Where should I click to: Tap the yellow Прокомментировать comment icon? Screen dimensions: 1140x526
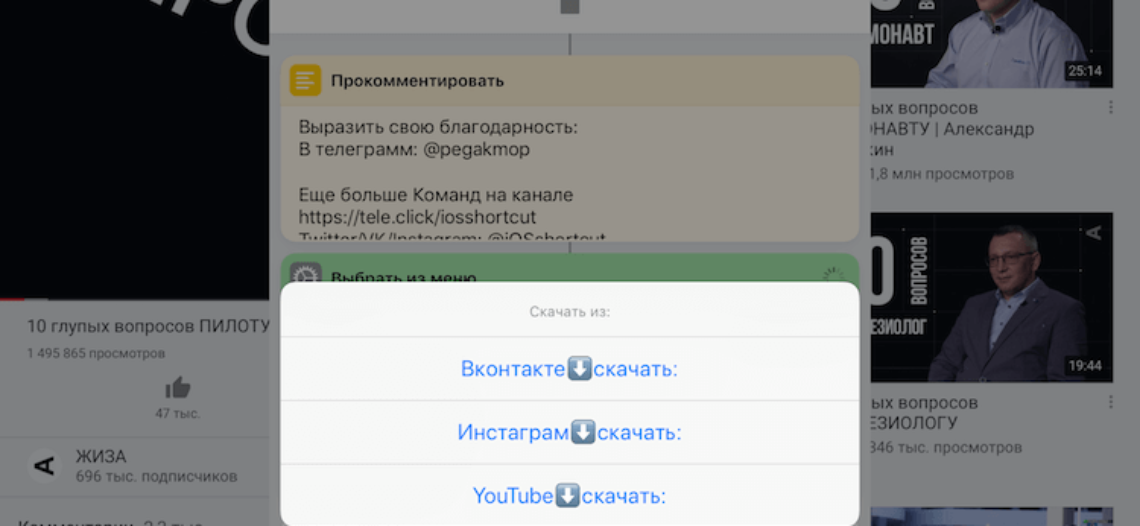pos(305,80)
